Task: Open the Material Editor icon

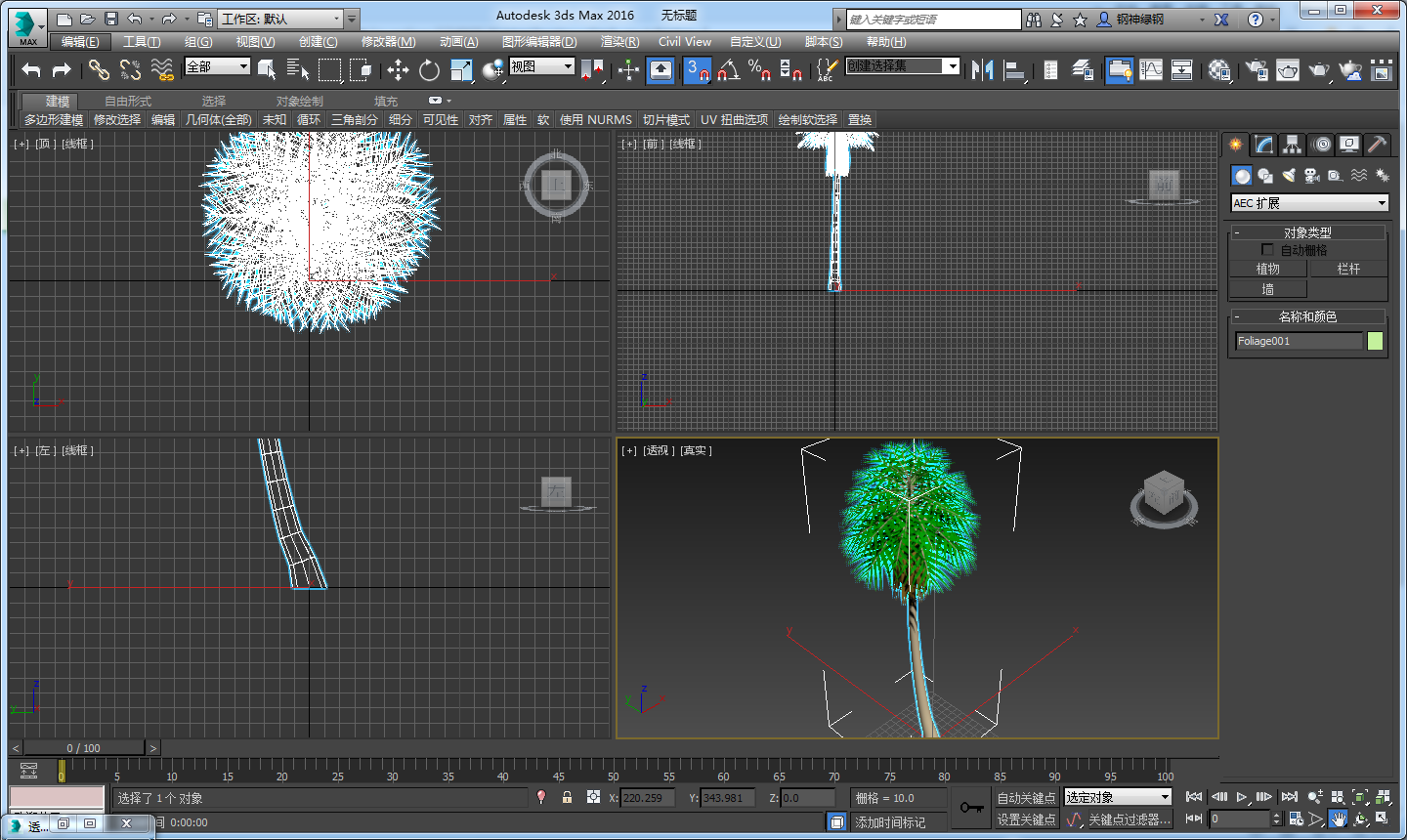Action: tap(1219, 69)
